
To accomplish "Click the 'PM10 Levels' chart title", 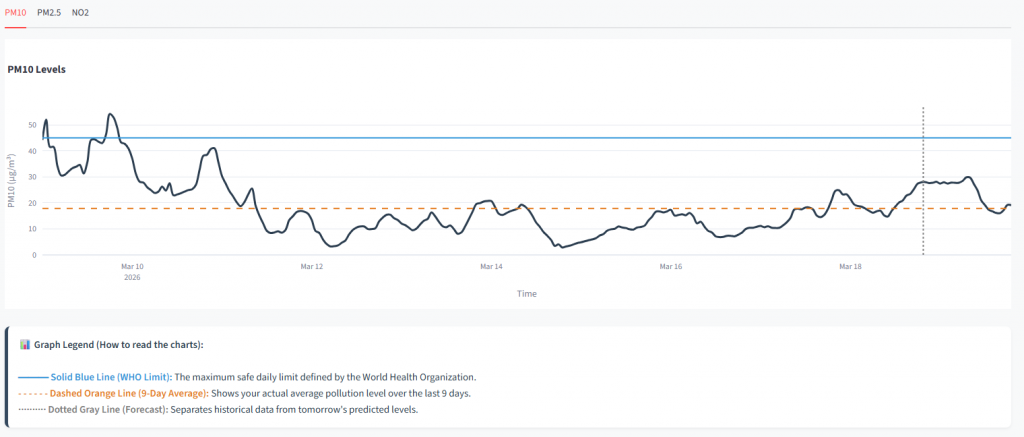I will click(36, 70).
